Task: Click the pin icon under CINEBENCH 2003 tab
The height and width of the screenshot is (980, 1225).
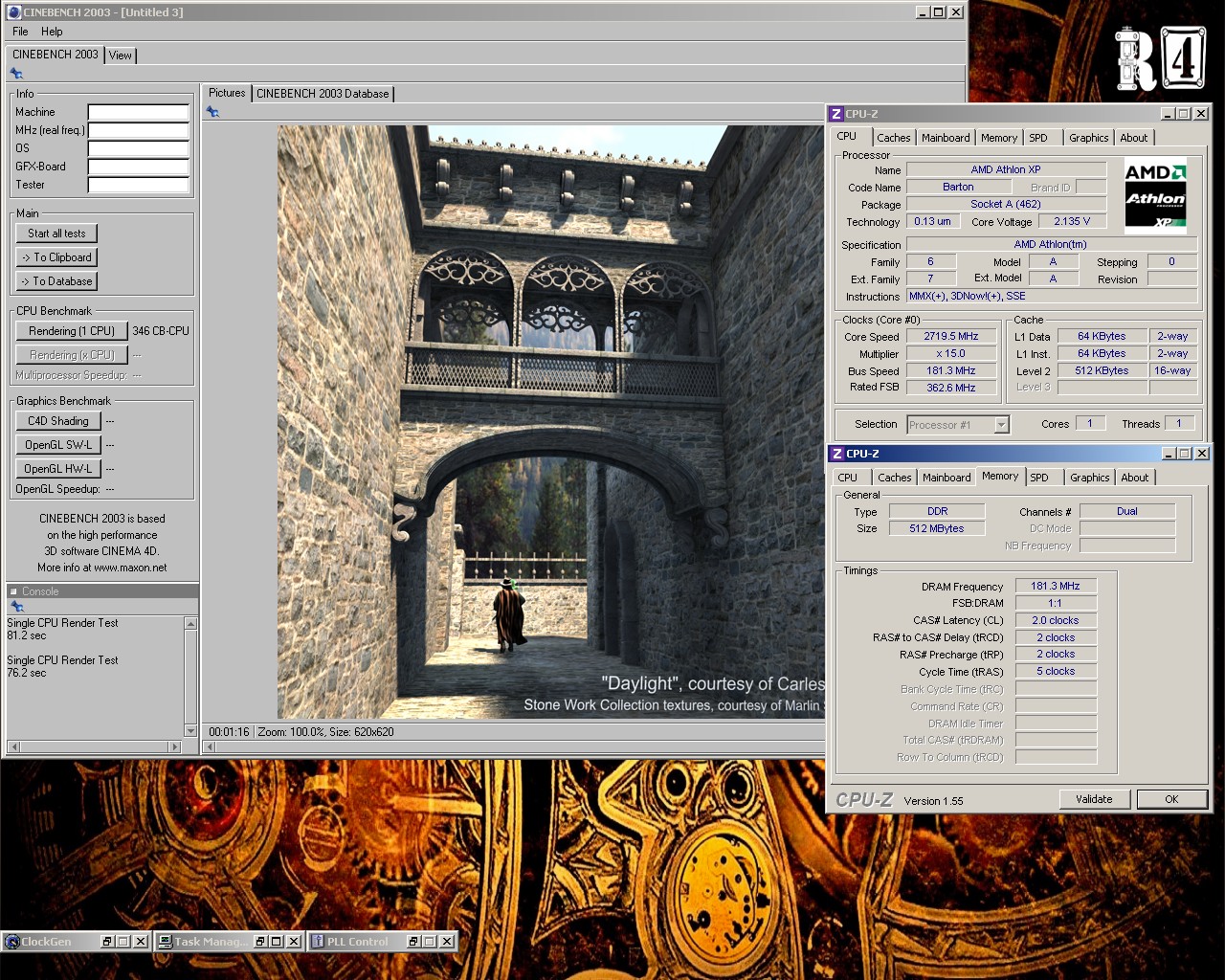Action: 16,74
